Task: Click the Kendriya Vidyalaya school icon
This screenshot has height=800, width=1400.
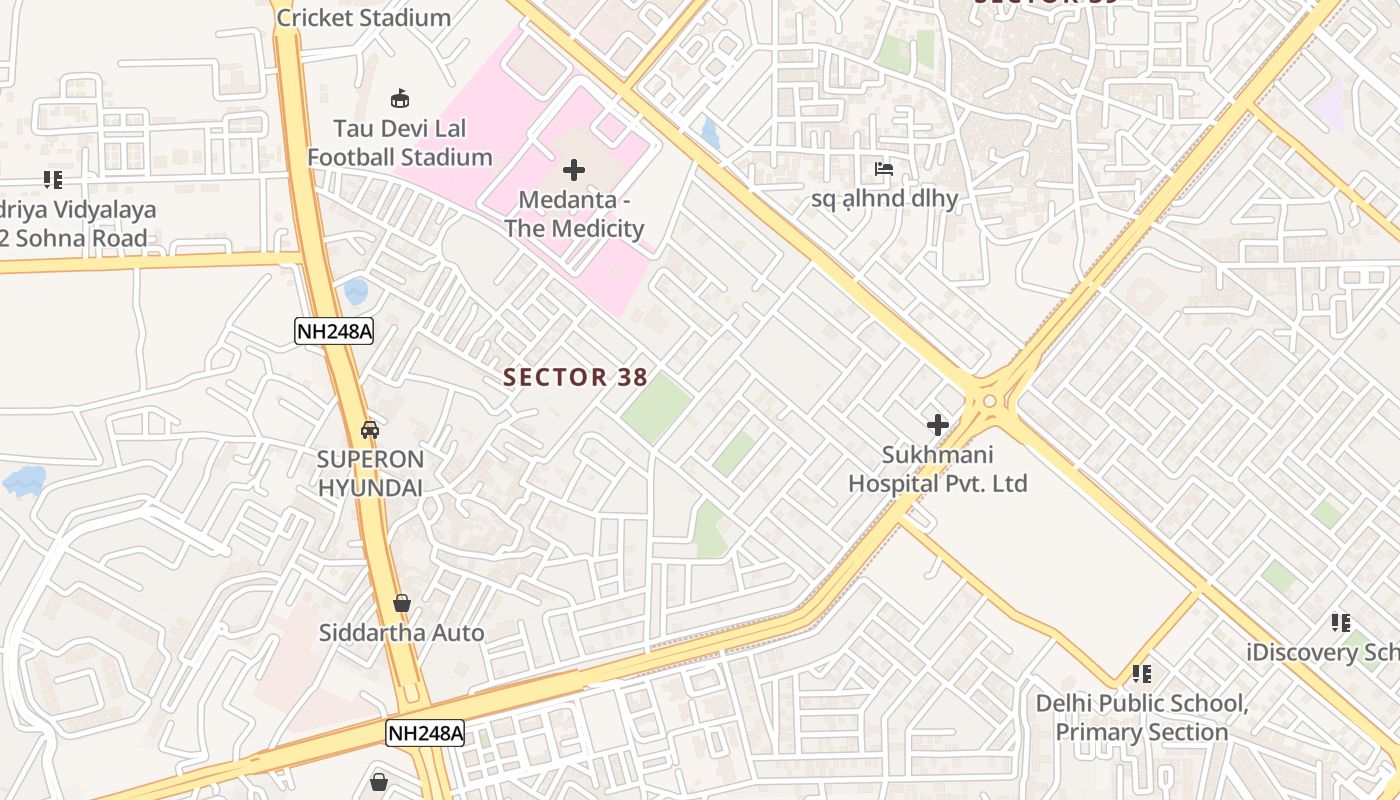Action: click(53, 180)
